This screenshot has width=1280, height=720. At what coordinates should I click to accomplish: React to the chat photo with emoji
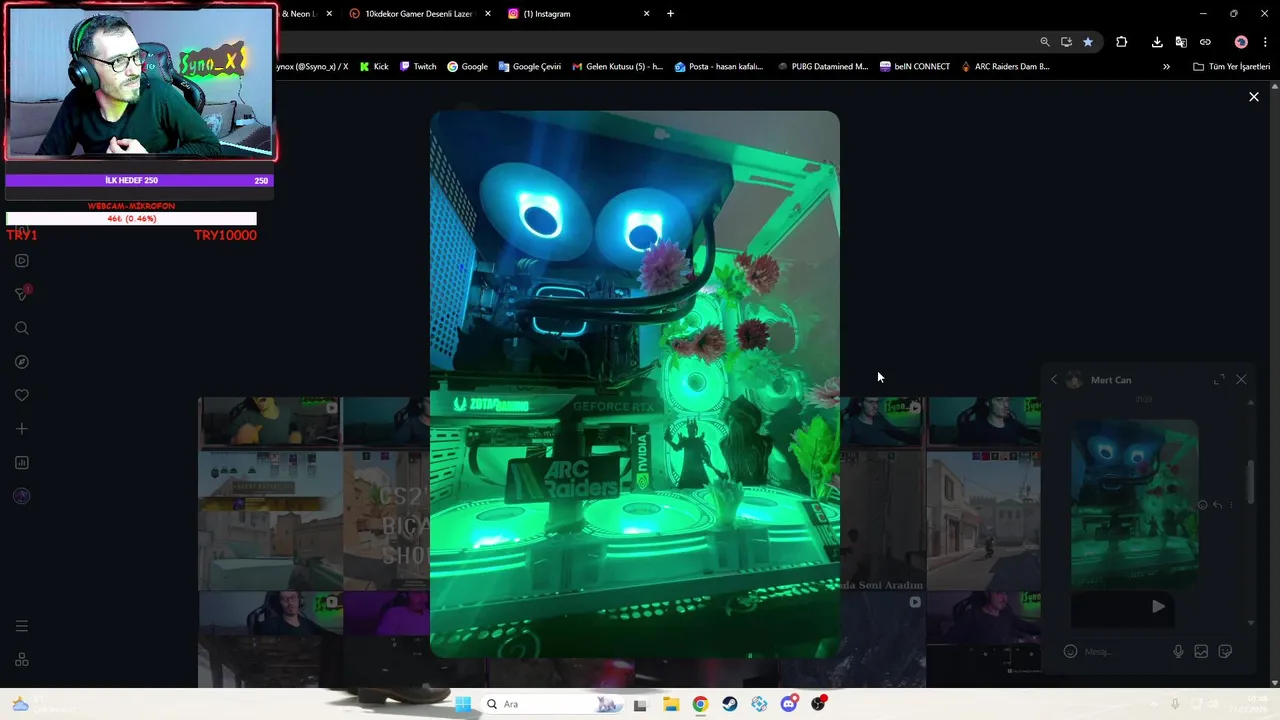1203,505
